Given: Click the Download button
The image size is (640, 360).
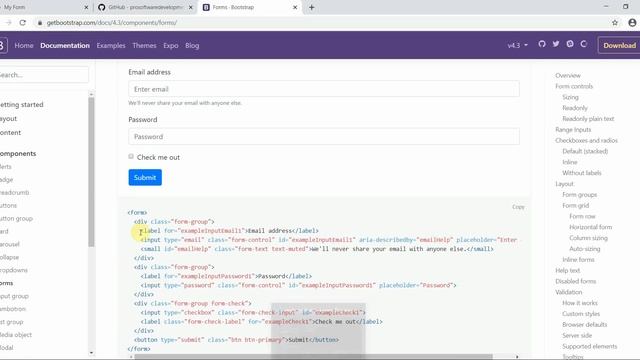Looking at the screenshot, I should (x=619, y=45).
